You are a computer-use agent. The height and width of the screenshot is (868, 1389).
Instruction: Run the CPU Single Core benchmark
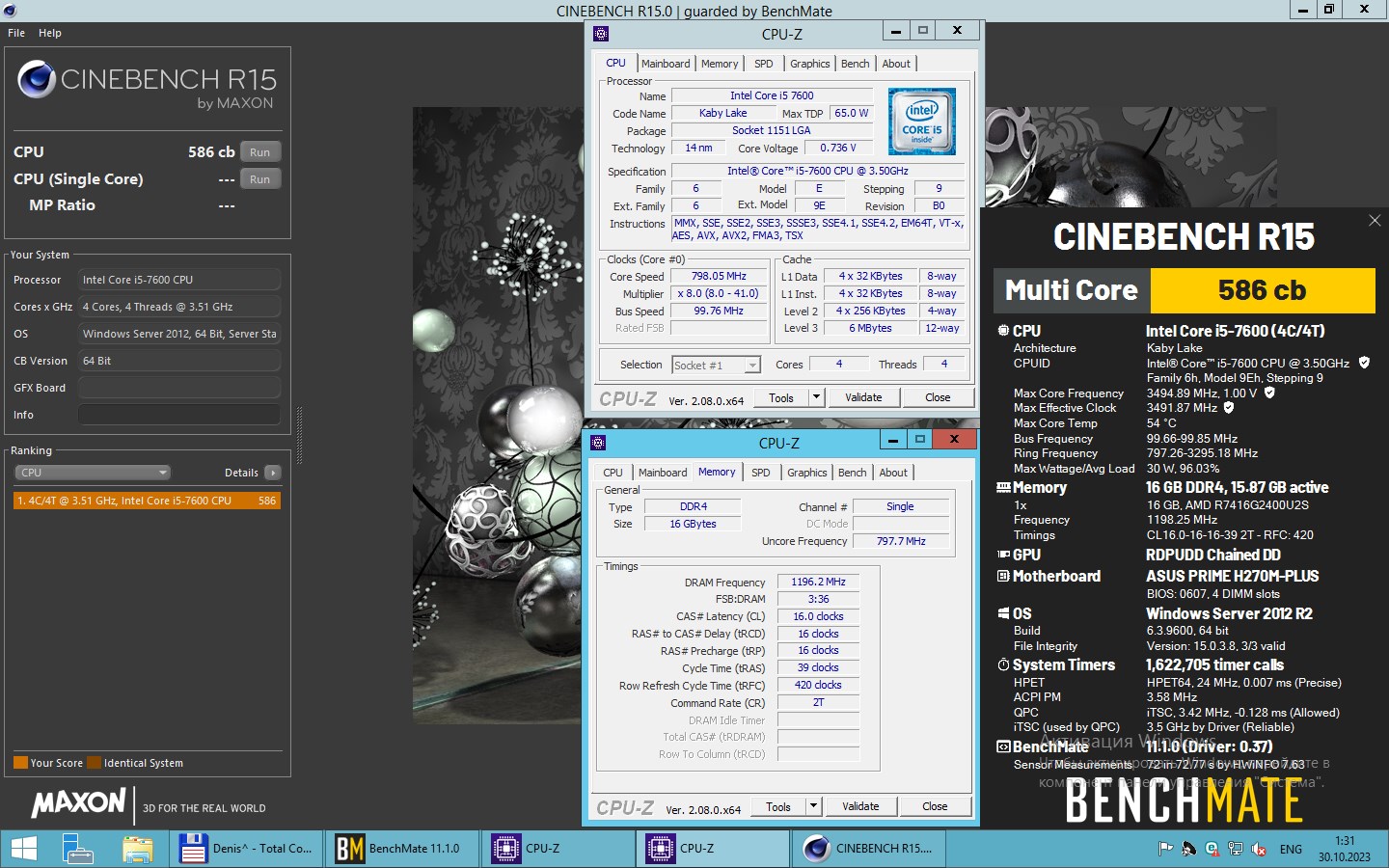(260, 179)
